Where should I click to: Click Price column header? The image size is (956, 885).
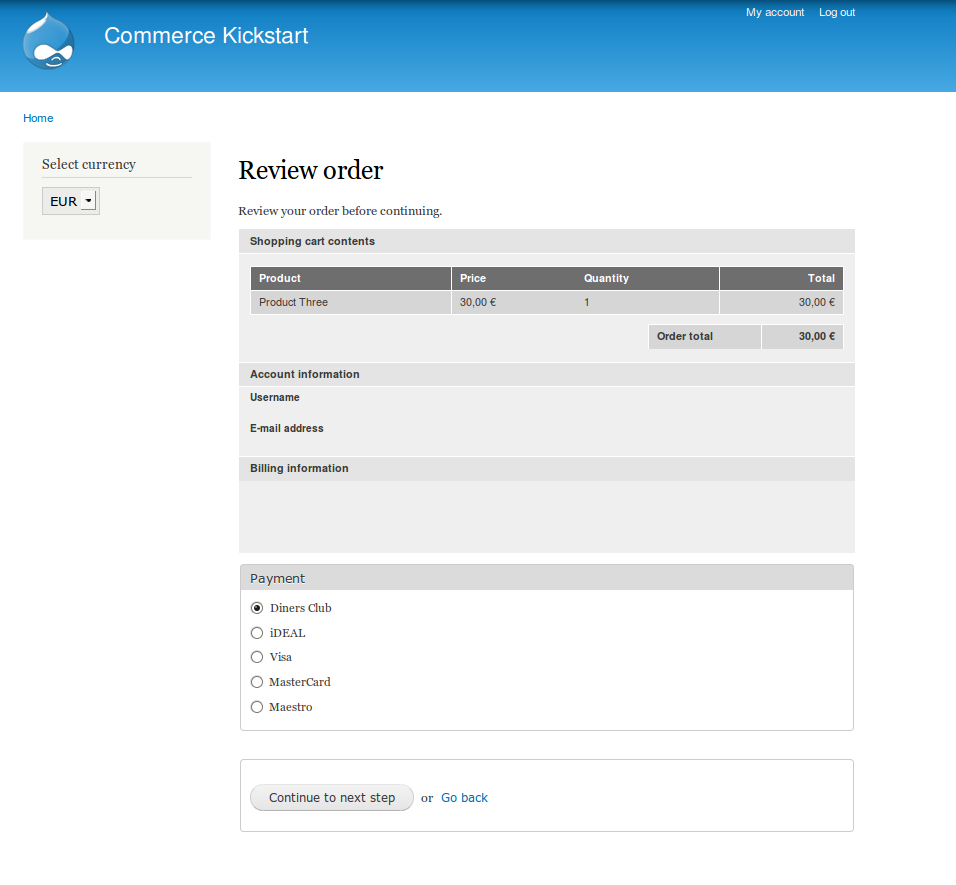[473, 278]
